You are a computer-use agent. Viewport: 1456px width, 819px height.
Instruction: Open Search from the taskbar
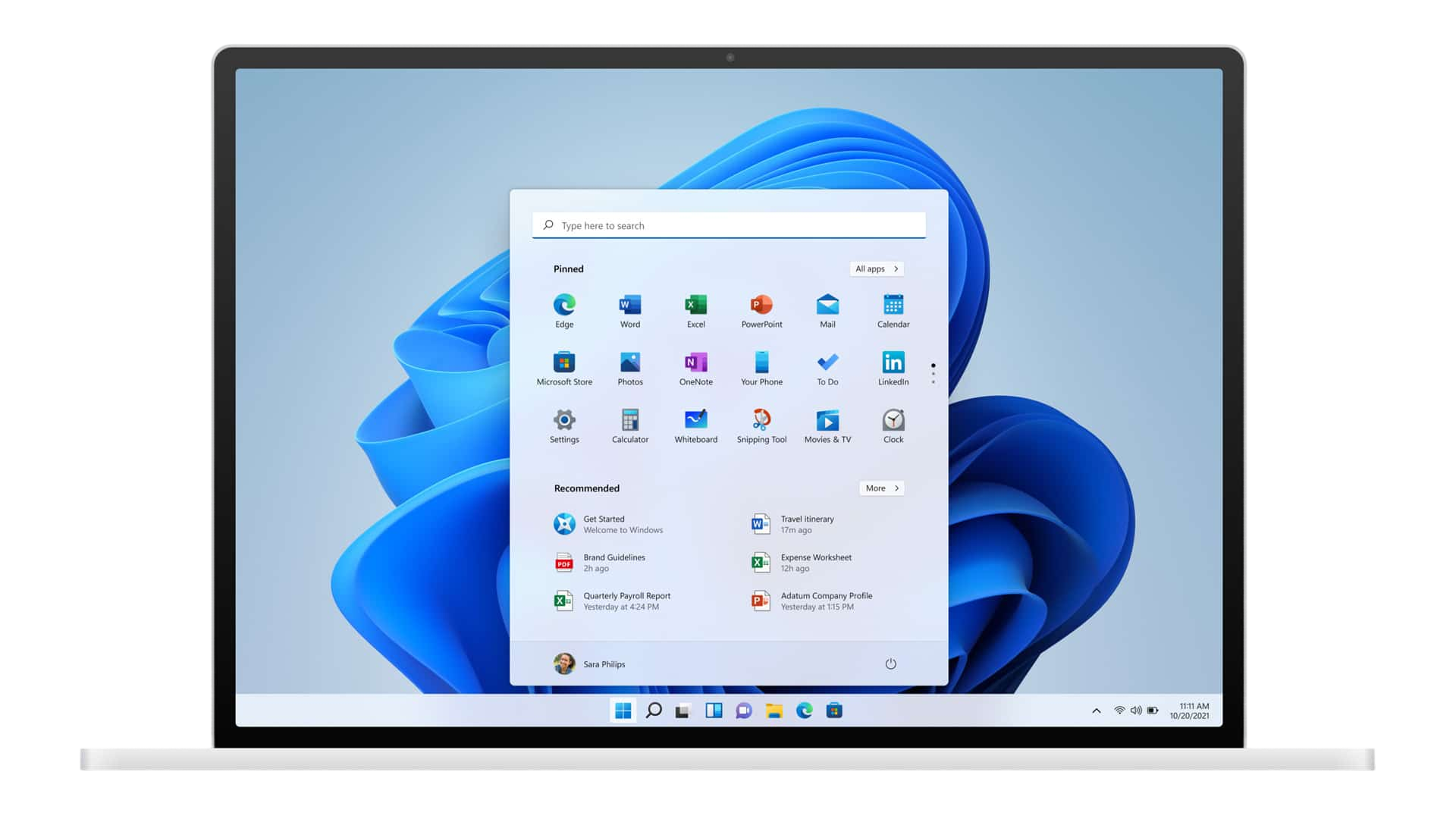pos(654,711)
